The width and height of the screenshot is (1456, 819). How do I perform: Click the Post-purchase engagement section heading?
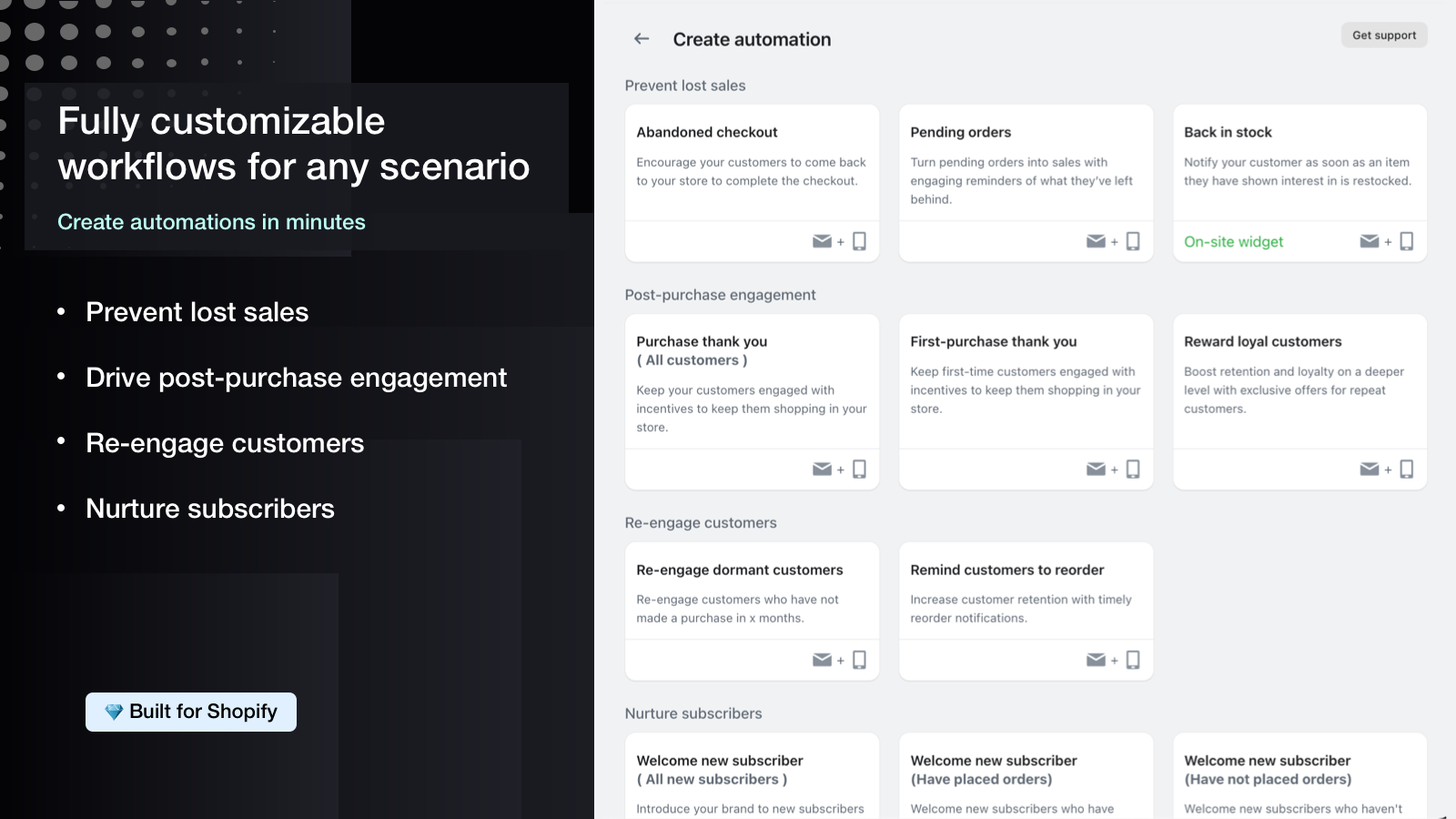click(x=720, y=295)
